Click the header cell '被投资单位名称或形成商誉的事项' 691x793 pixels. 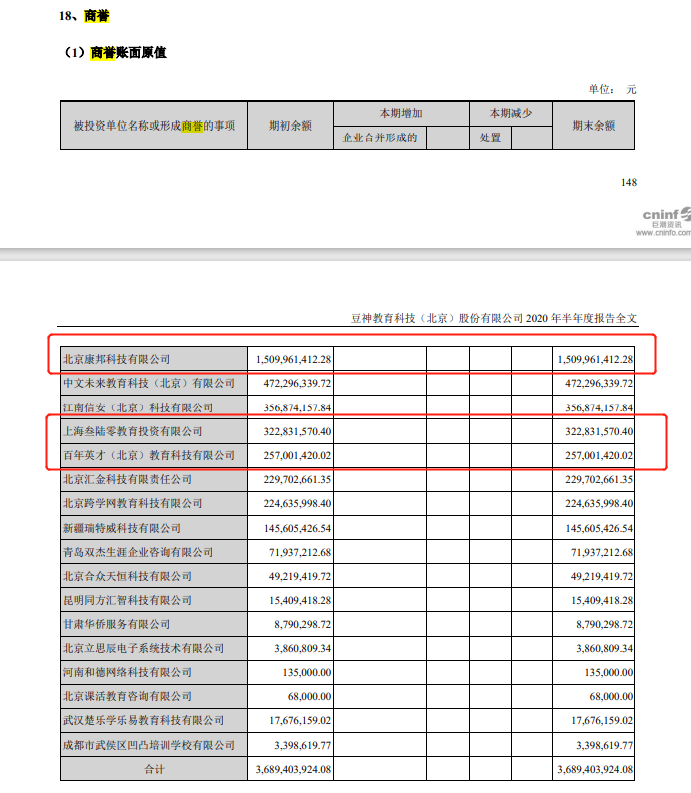154,126
